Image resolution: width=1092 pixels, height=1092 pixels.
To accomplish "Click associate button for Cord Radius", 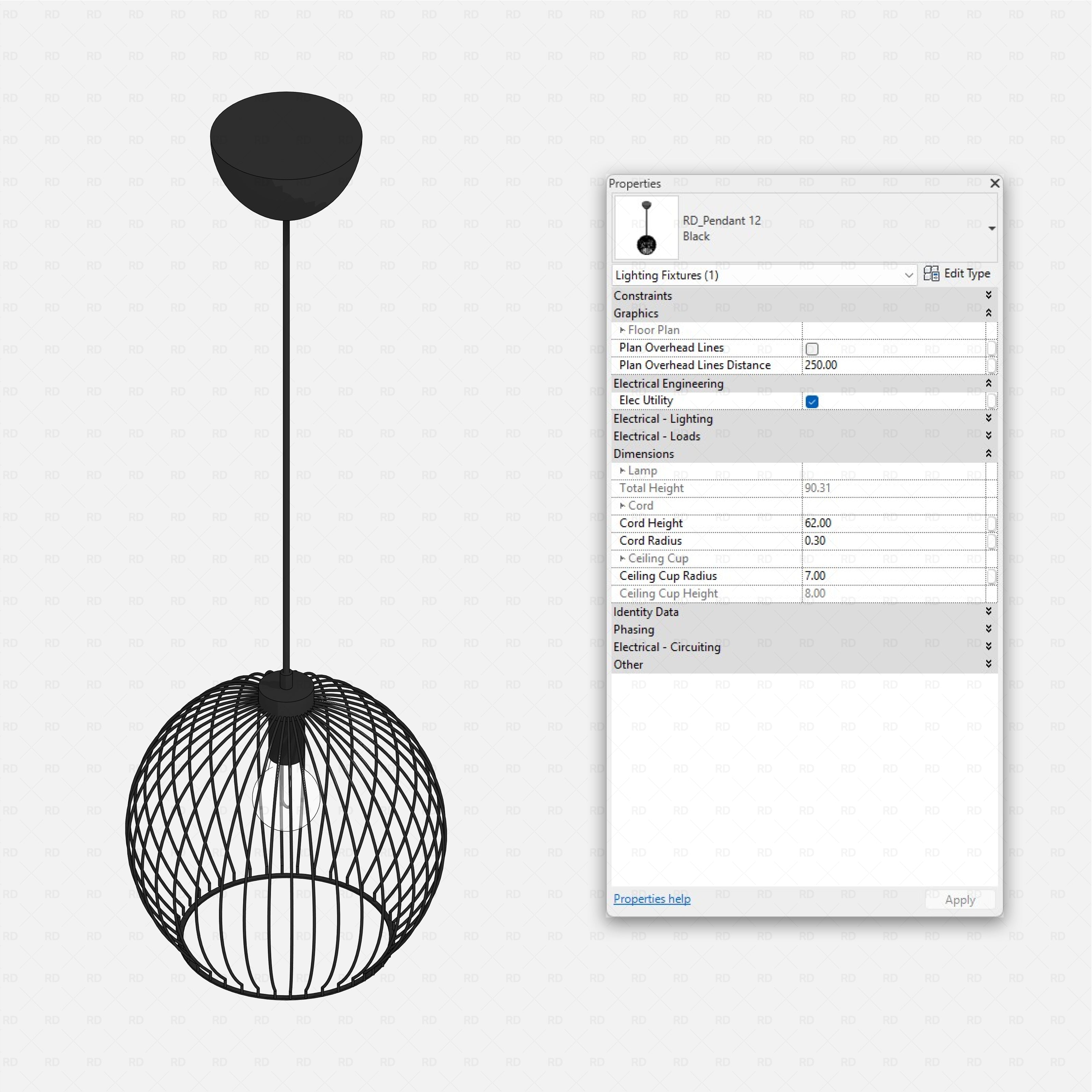I will [991, 542].
